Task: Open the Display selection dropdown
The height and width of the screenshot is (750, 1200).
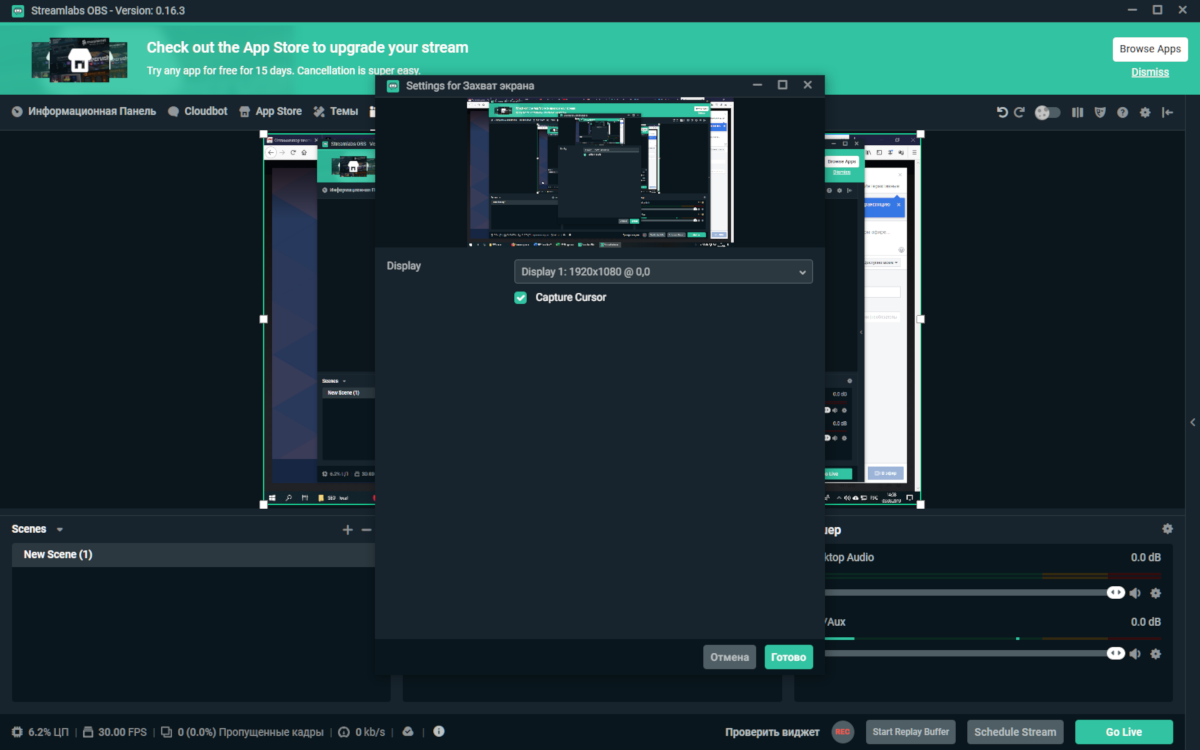Action: tap(663, 272)
